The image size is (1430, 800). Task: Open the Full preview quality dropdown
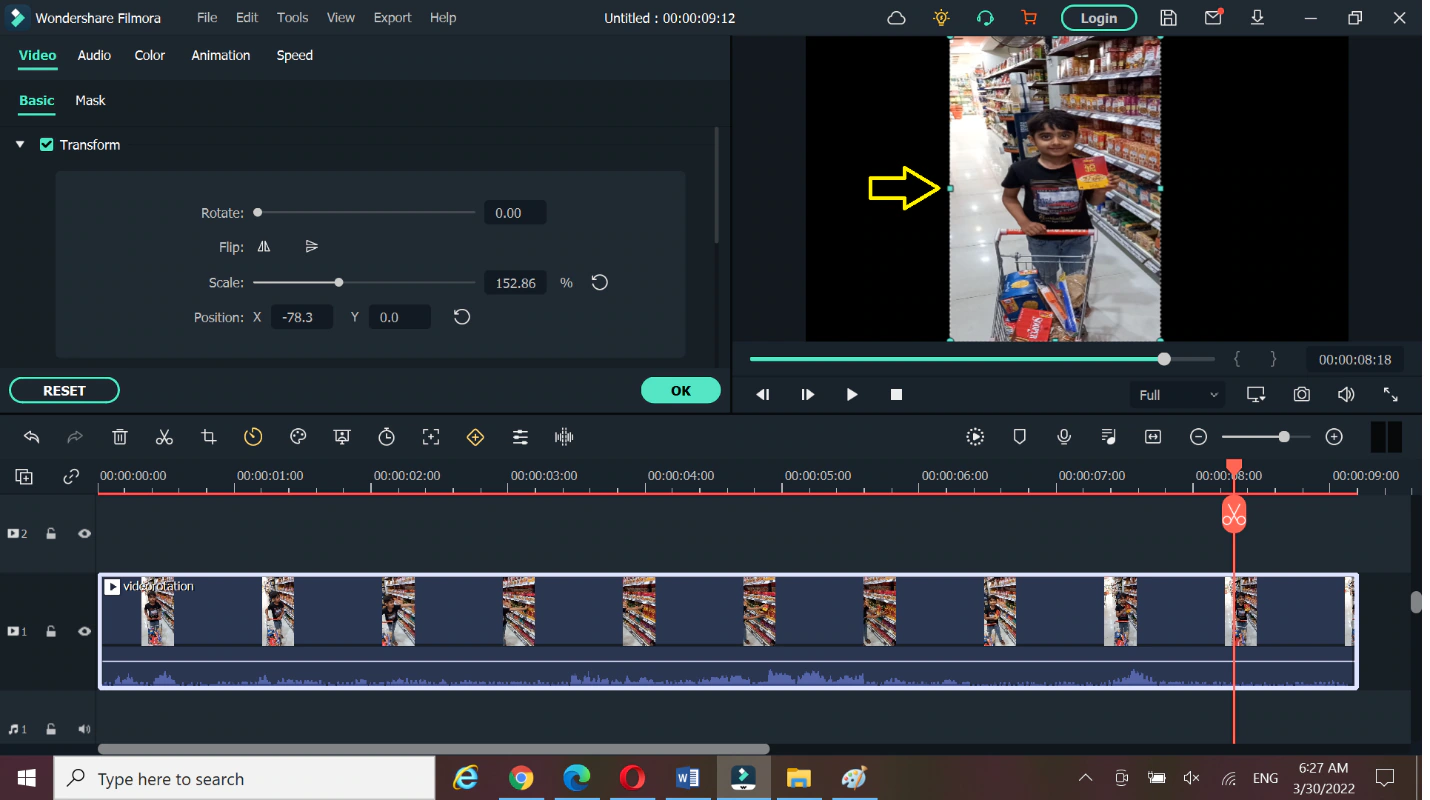(1176, 395)
